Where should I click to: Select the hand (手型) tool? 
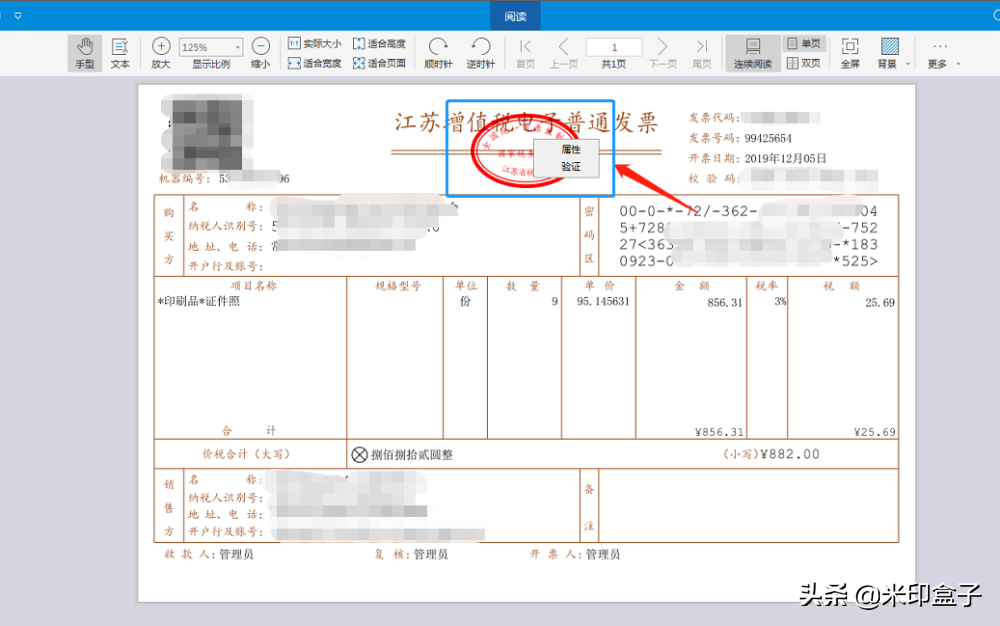85,53
